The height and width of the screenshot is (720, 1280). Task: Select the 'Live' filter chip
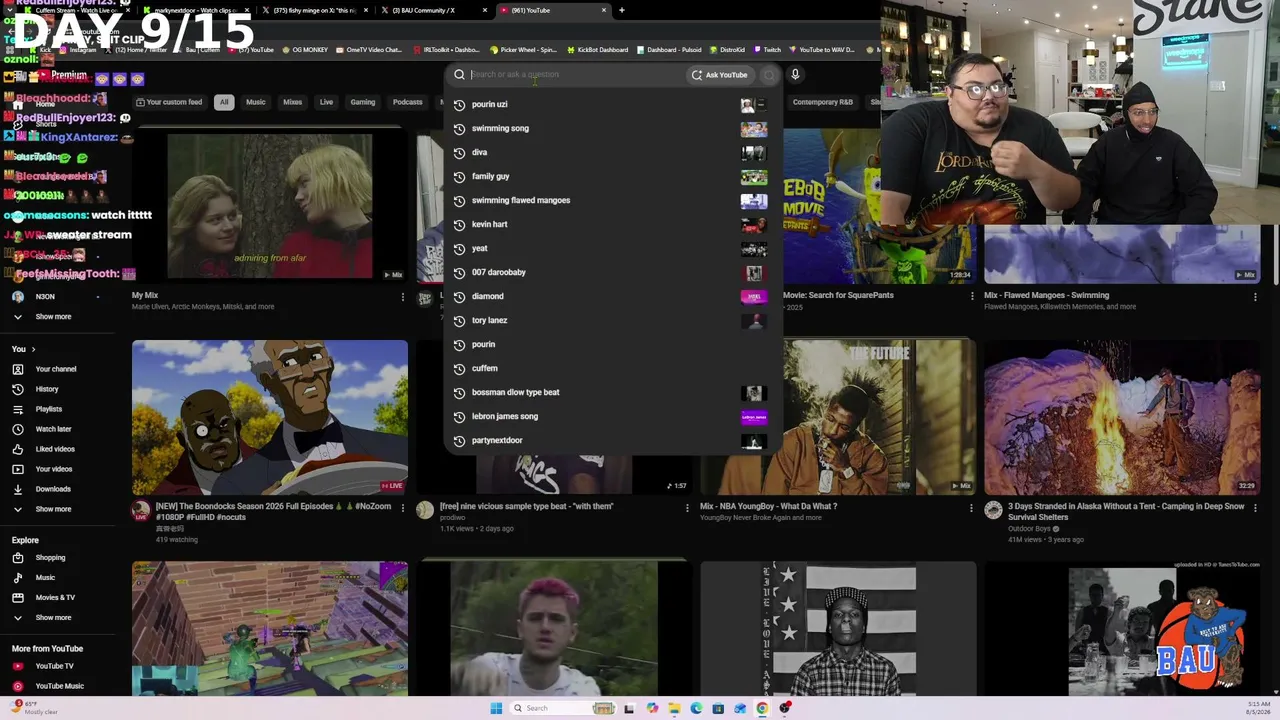(x=326, y=102)
